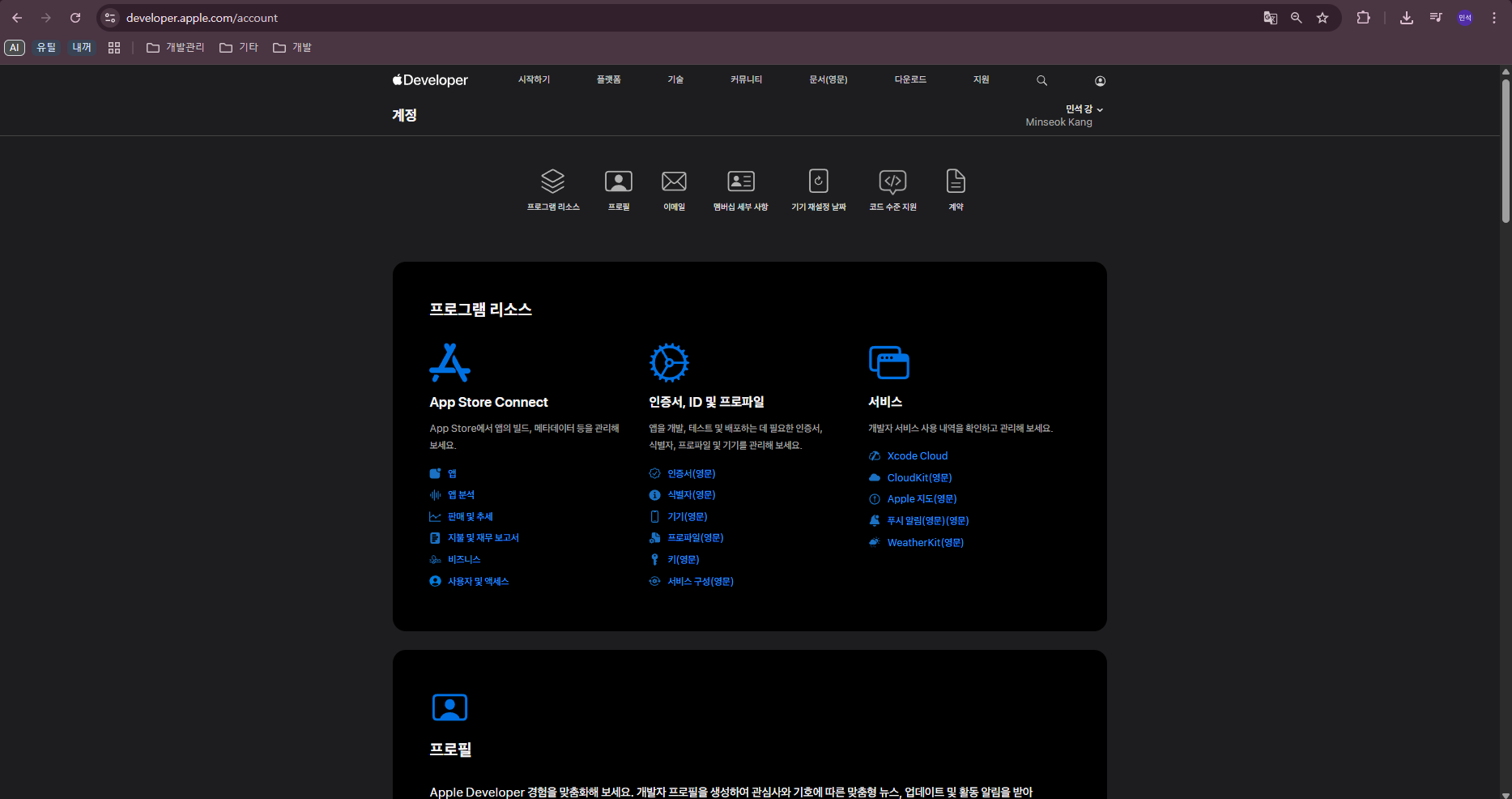
Task: Open the 인증서(영문) certificates link
Action: 691,474
